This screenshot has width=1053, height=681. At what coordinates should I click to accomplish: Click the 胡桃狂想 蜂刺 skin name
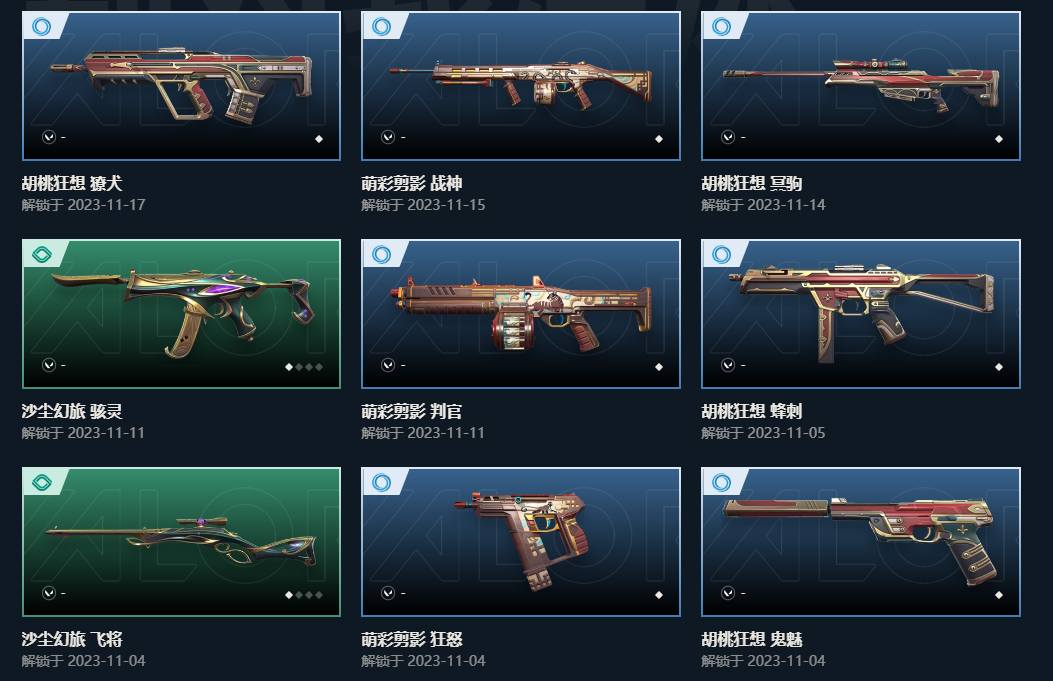click(x=751, y=411)
